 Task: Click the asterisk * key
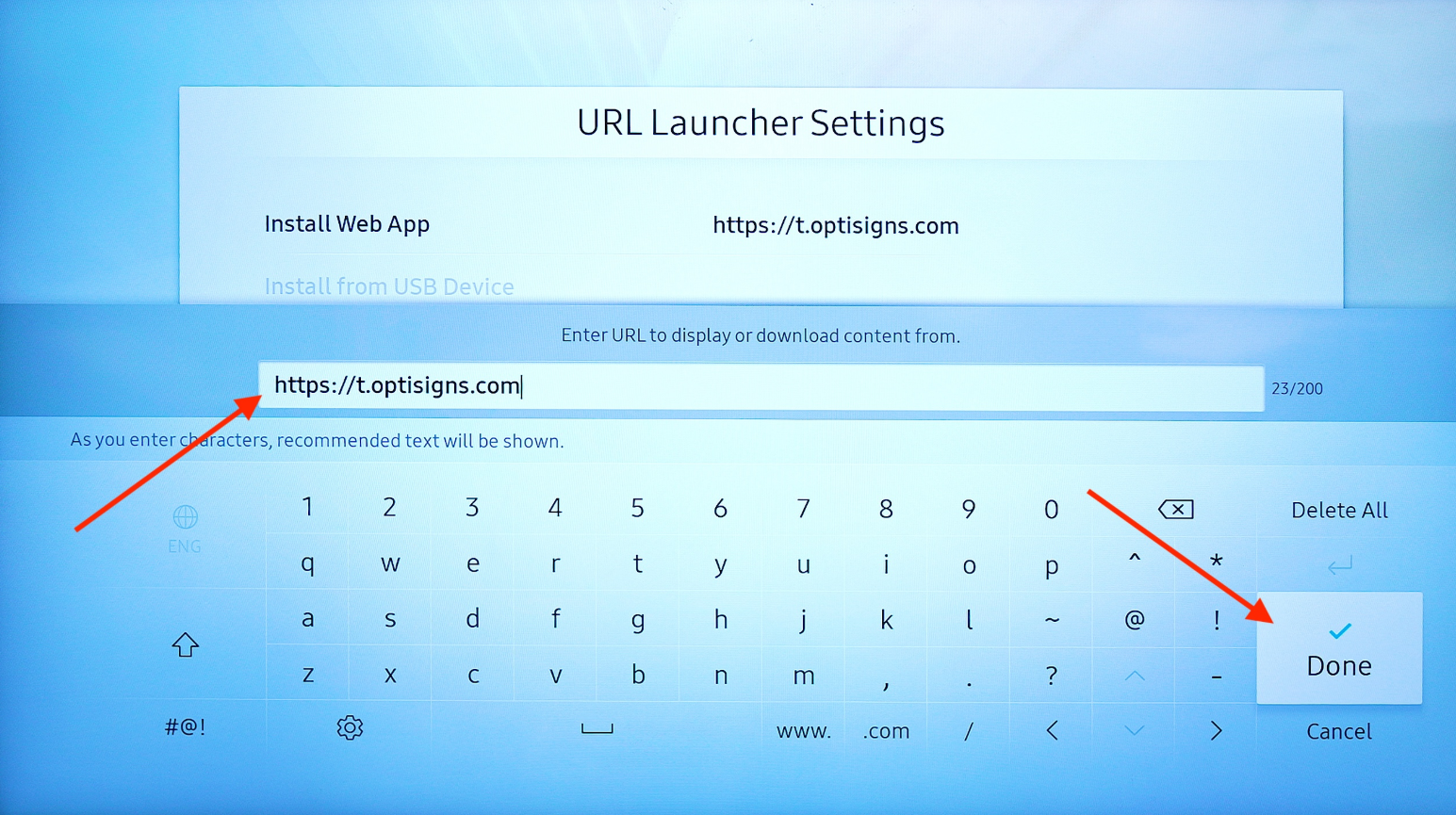pyautogui.click(x=1217, y=562)
